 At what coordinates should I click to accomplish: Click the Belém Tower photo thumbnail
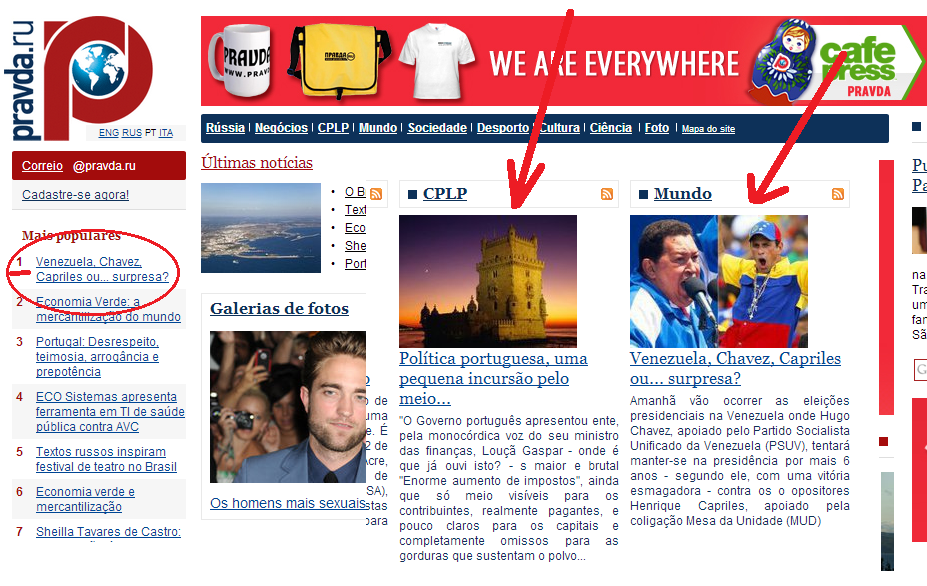488,281
